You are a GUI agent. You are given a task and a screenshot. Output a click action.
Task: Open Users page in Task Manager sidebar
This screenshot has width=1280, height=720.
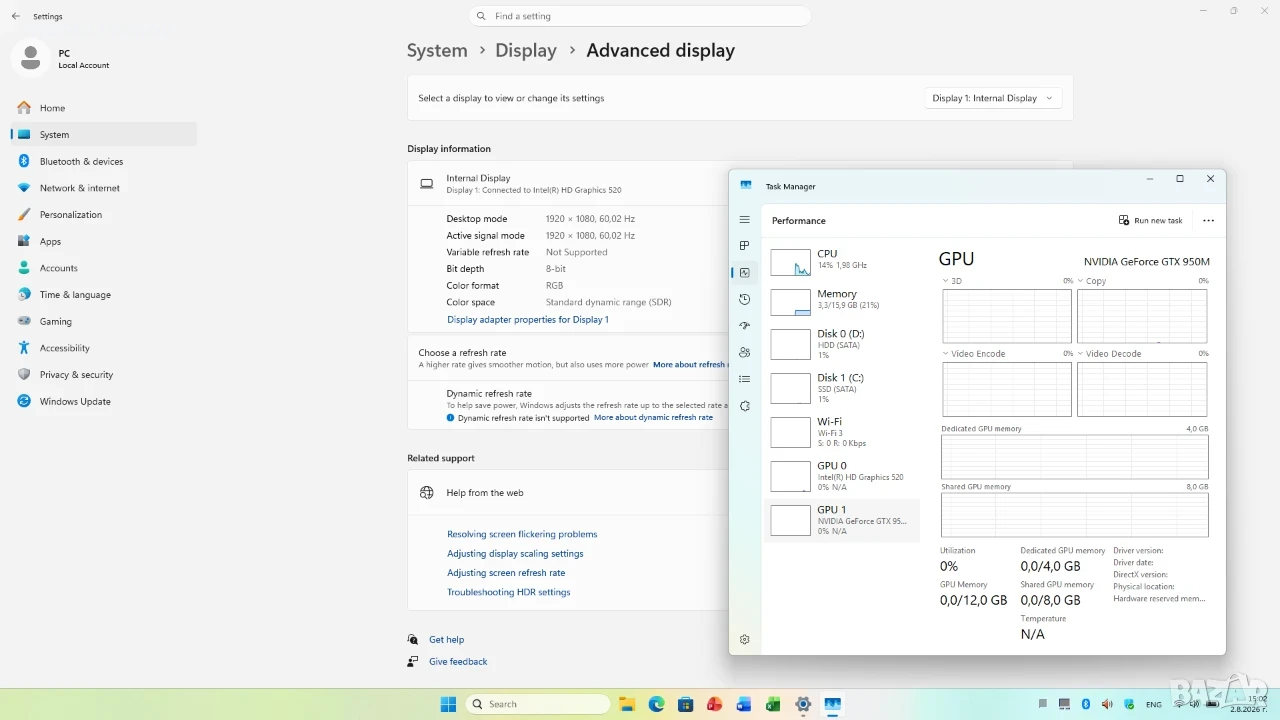(744, 352)
